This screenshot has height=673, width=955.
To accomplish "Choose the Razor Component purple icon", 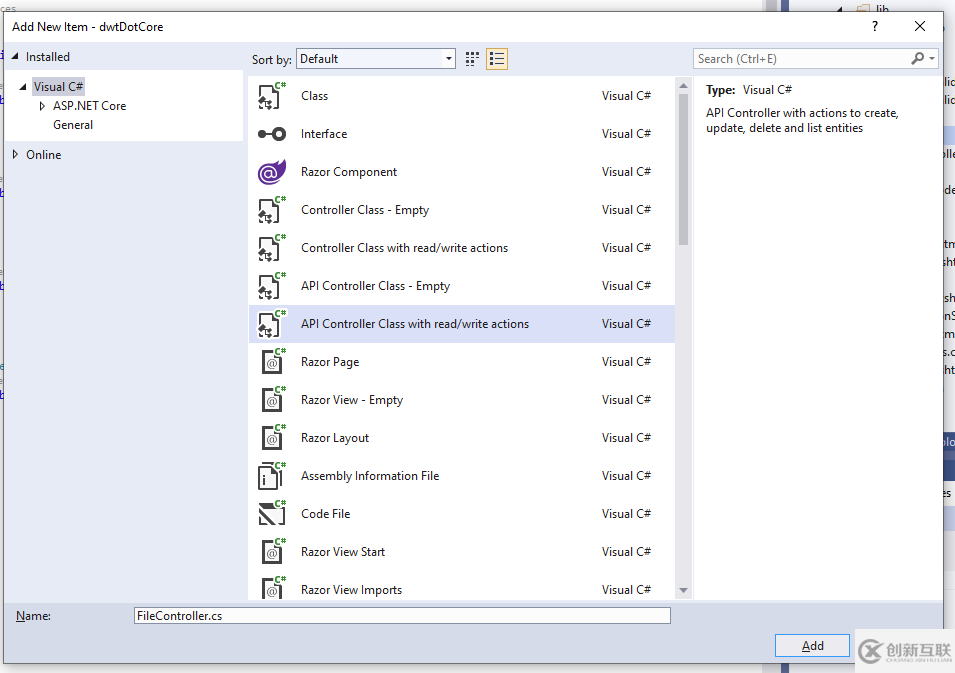I will pos(272,172).
